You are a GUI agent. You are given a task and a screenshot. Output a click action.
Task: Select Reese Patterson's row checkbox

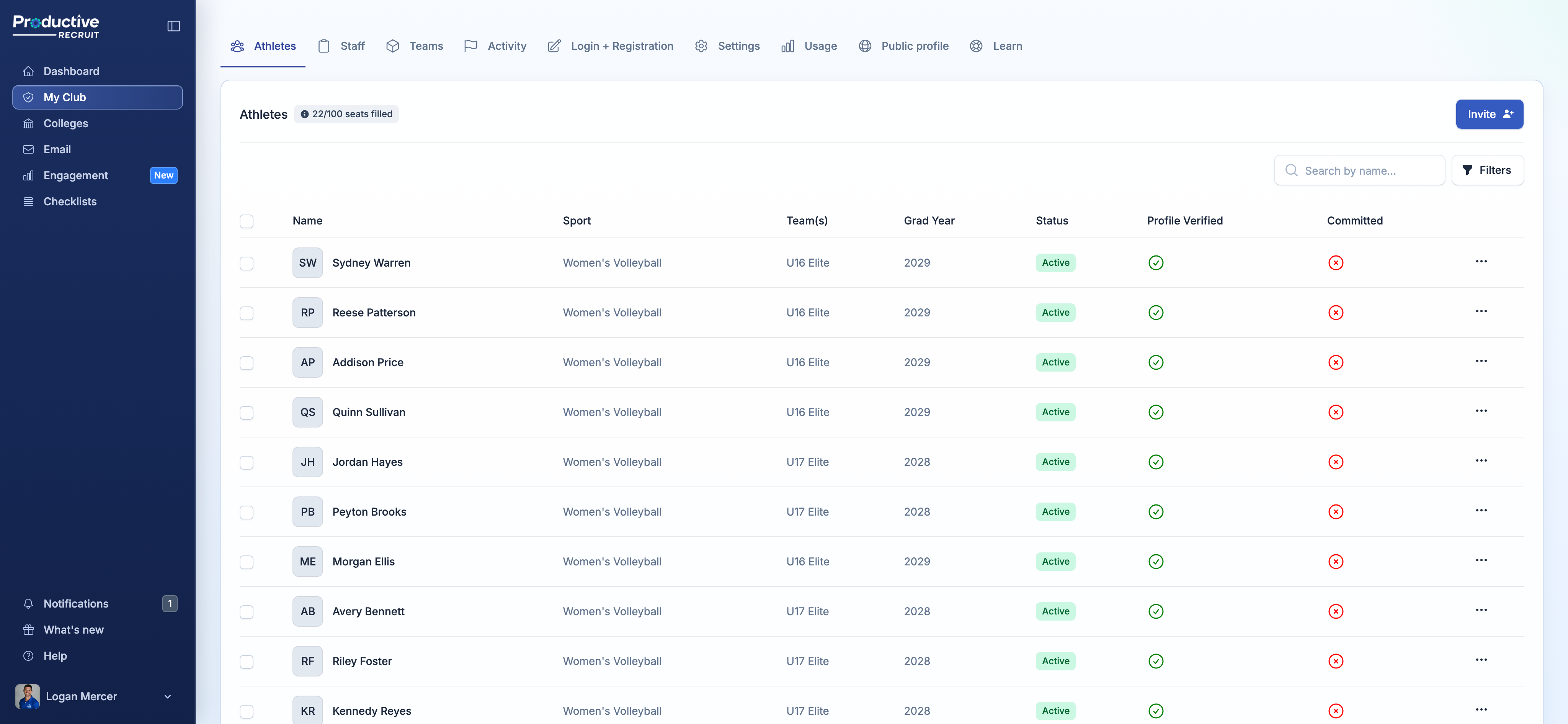pos(247,313)
